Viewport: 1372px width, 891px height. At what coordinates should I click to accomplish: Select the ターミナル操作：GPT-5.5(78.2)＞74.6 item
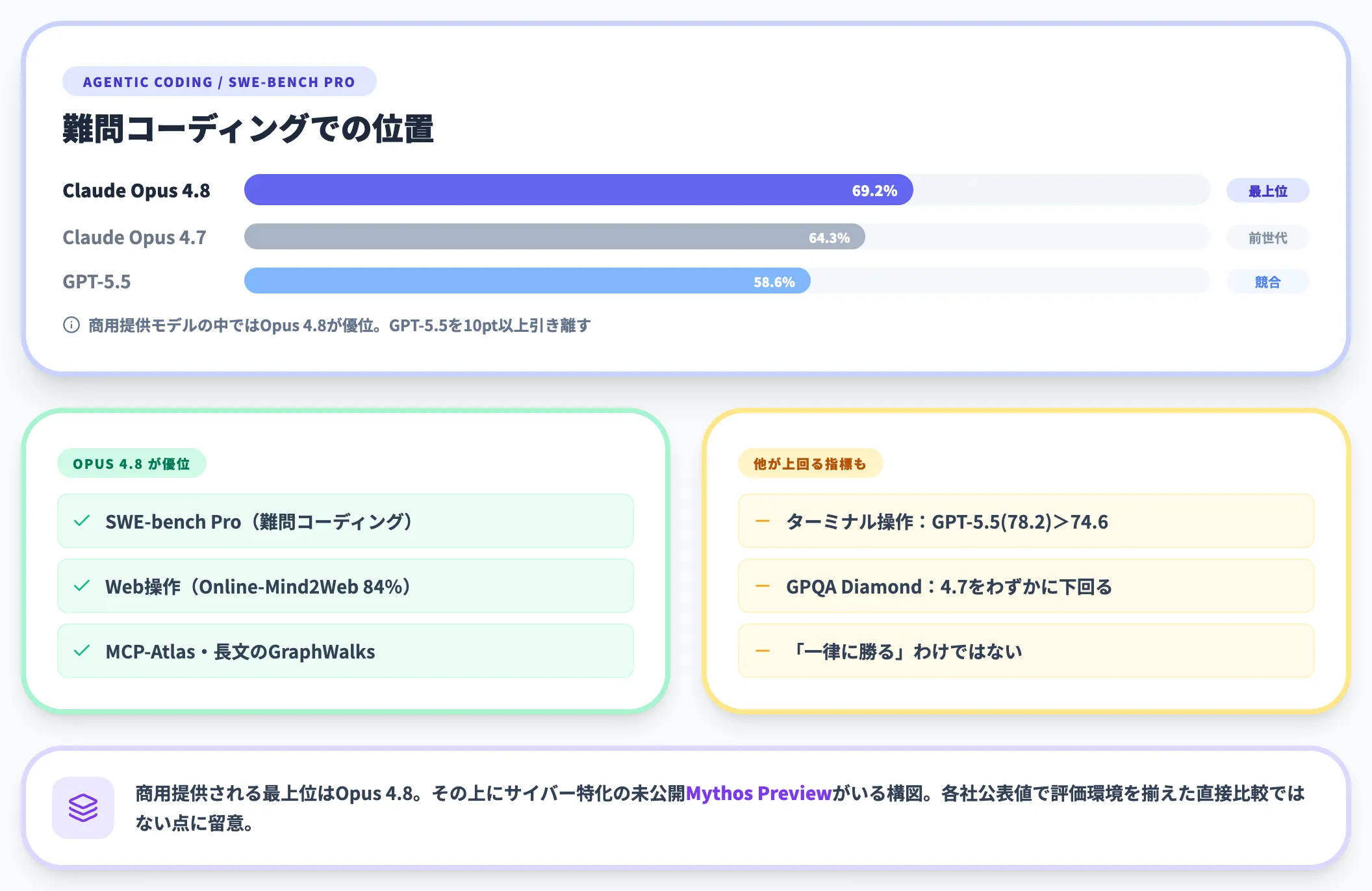coord(1026,521)
